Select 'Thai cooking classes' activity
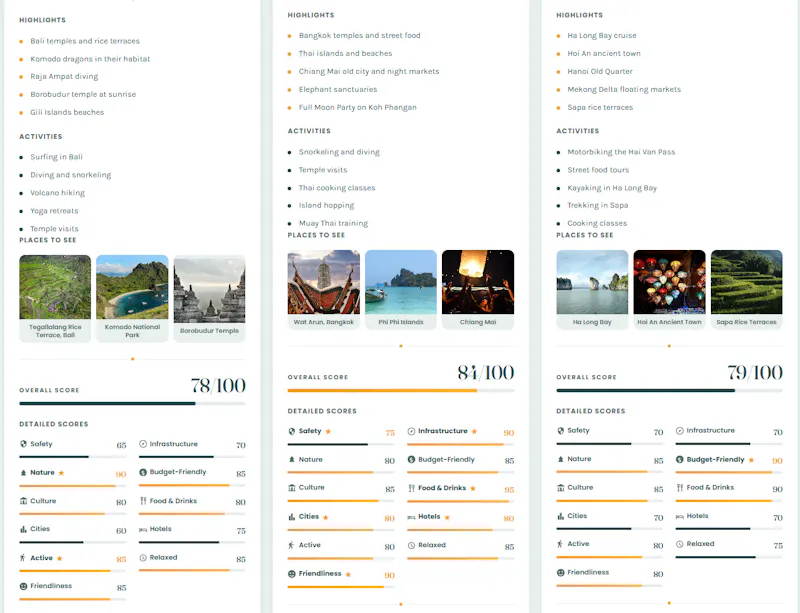 coord(337,188)
